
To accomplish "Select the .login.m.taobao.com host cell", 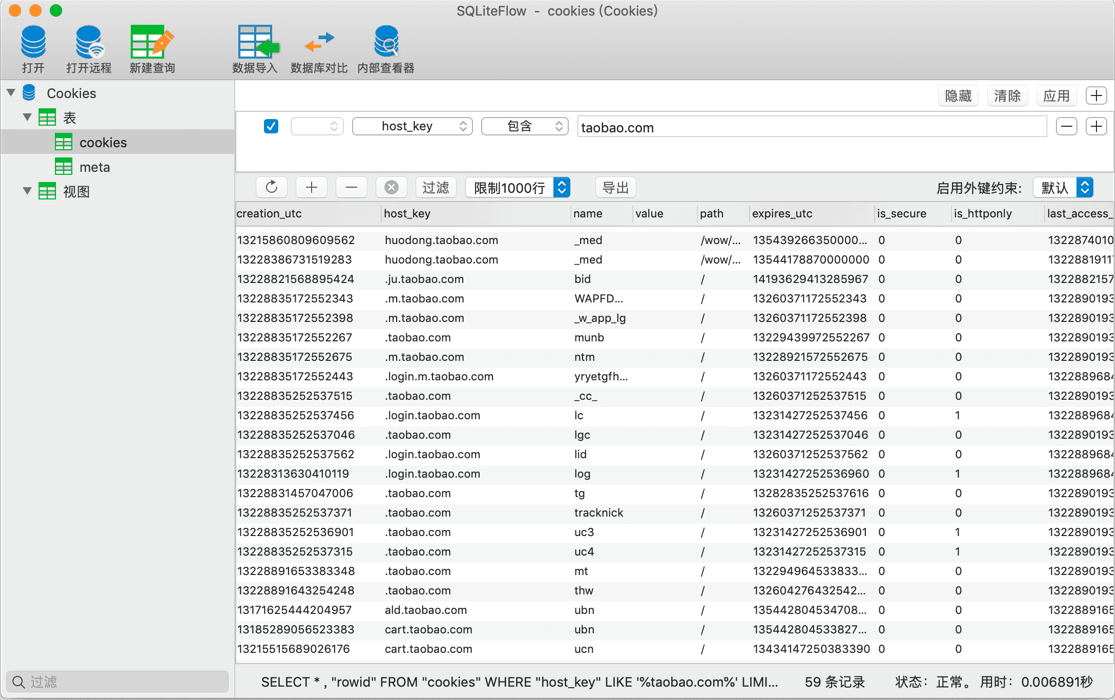I will click(x=439, y=376).
